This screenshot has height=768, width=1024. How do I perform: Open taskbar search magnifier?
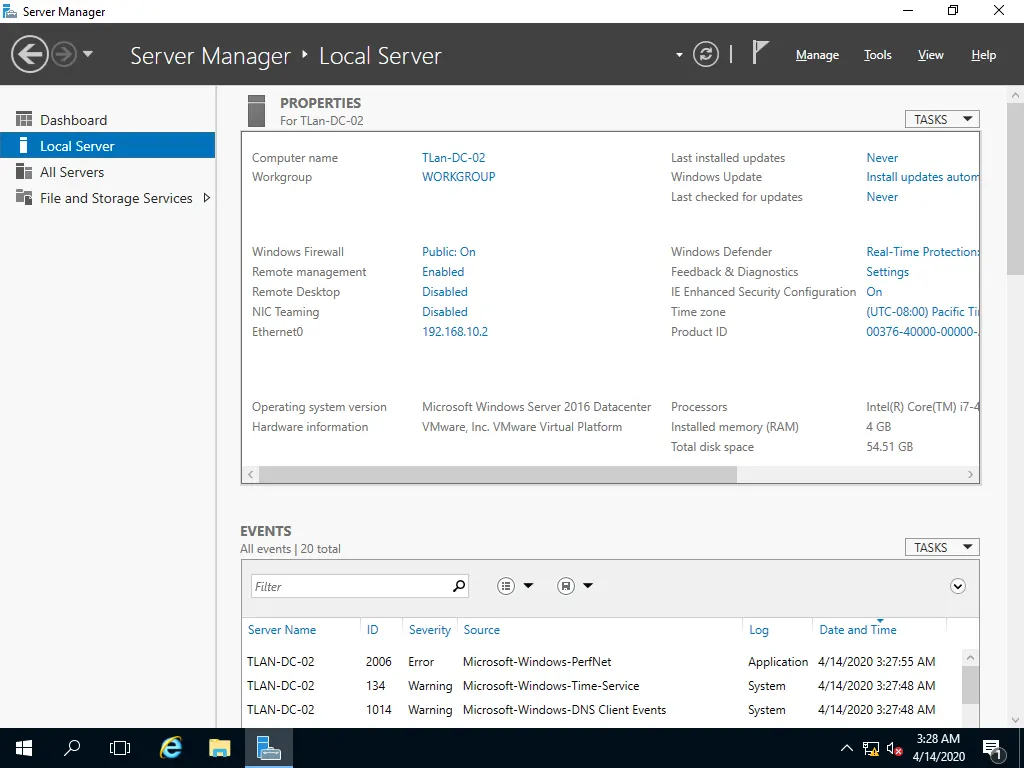point(72,748)
